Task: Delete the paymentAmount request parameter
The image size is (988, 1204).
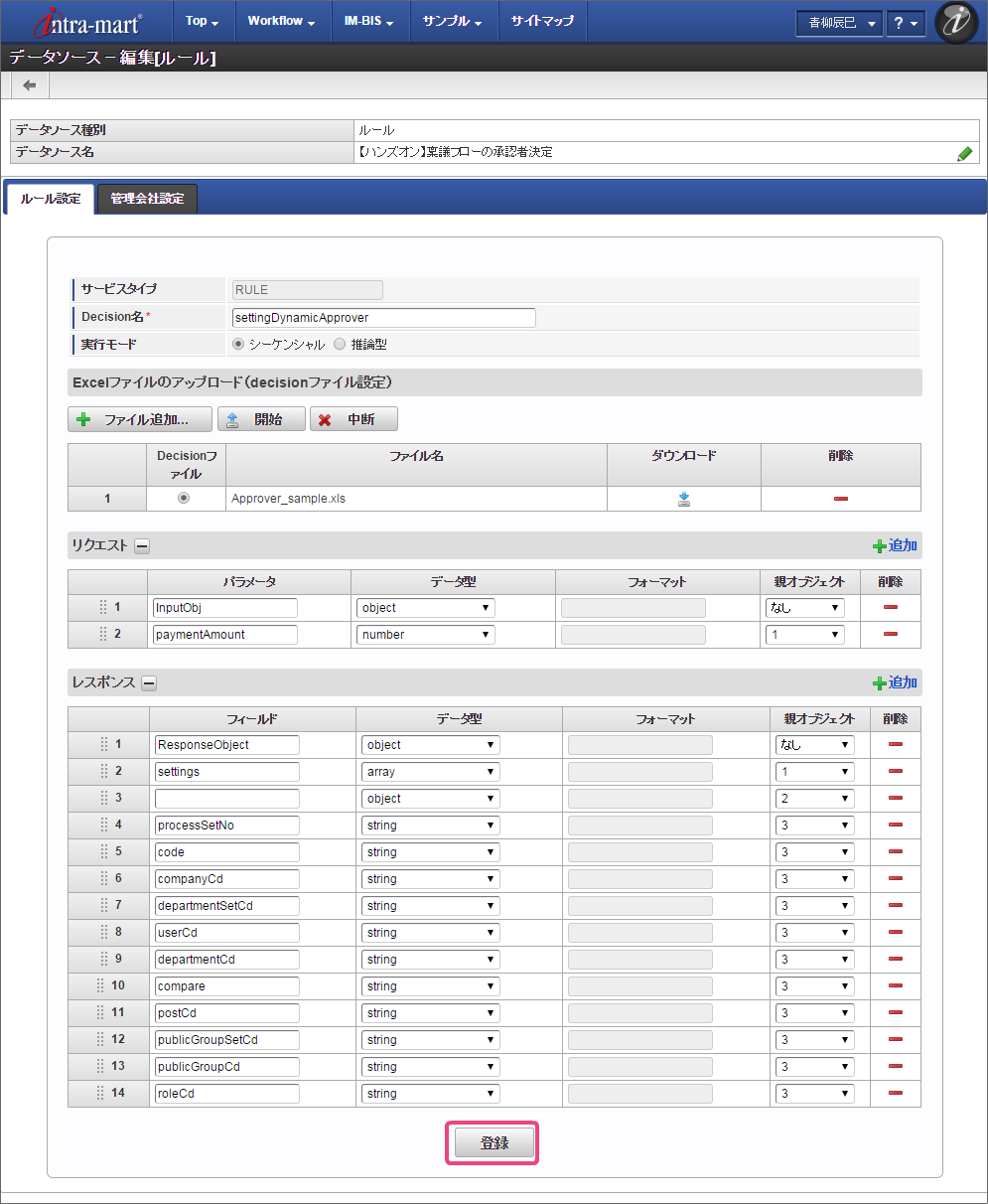Action: [891, 635]
